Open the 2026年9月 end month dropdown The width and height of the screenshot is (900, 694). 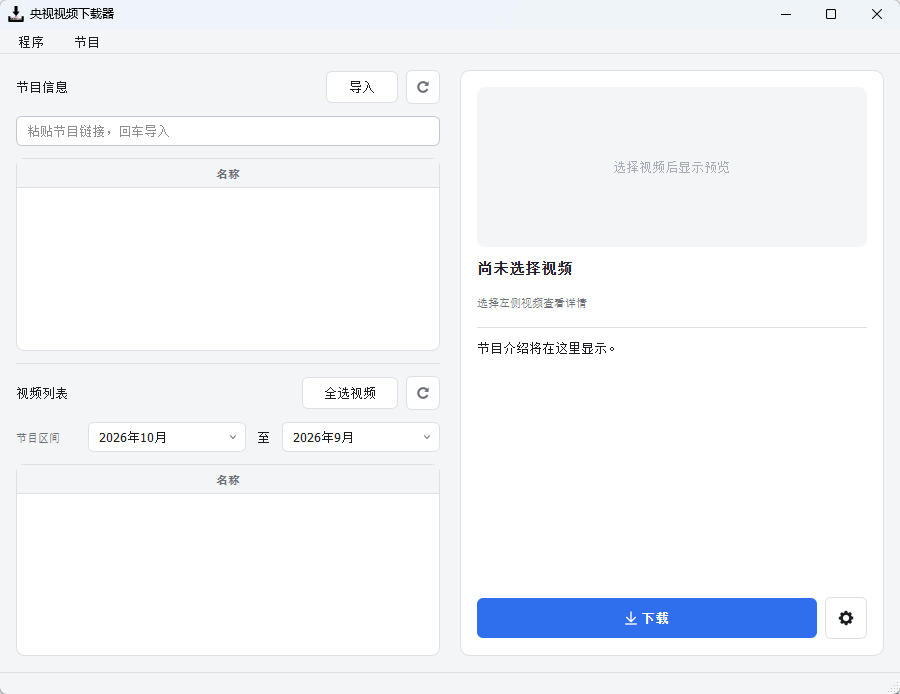(360, 437)
